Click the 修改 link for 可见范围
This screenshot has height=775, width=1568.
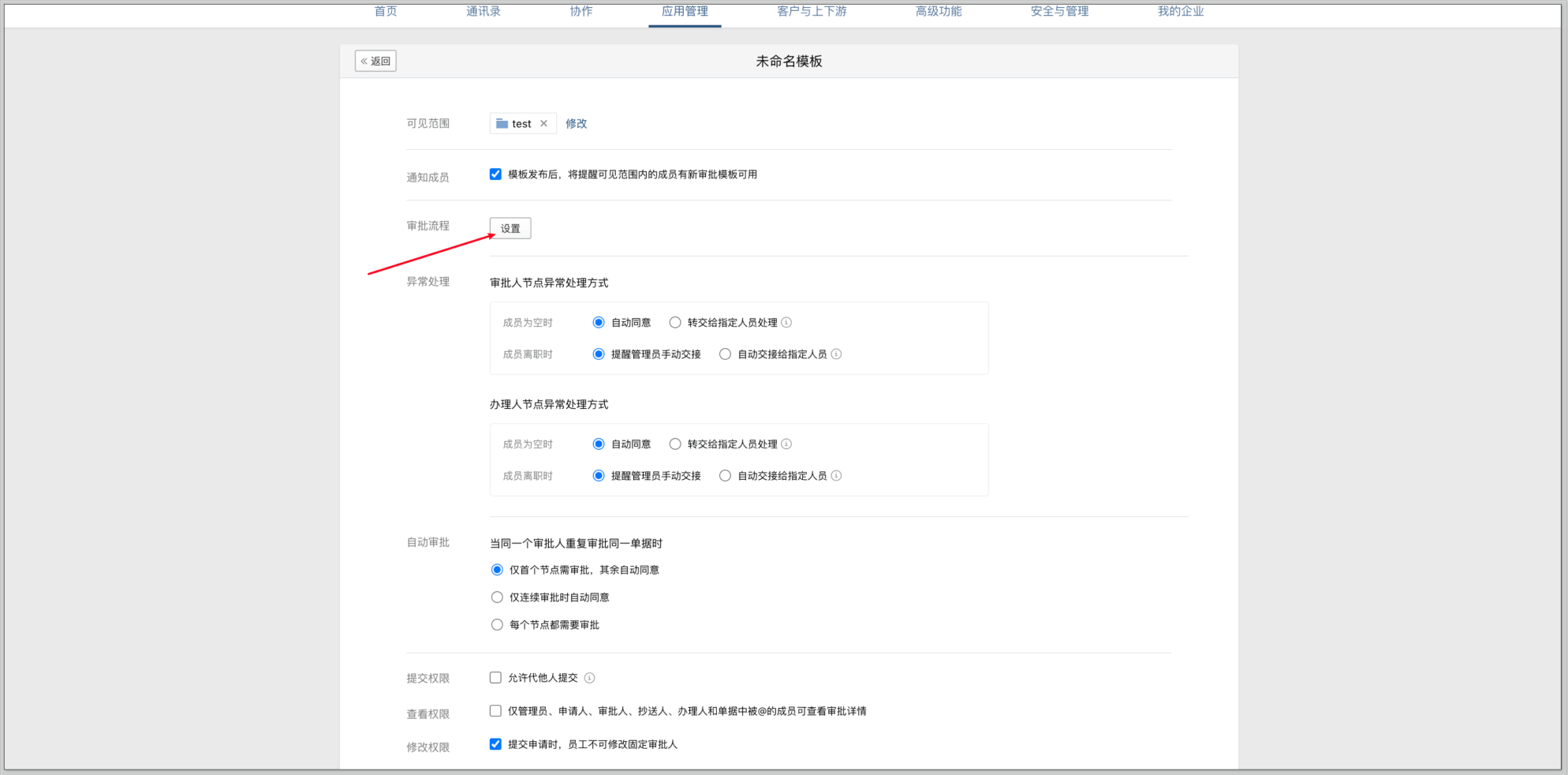pos(576,124)
